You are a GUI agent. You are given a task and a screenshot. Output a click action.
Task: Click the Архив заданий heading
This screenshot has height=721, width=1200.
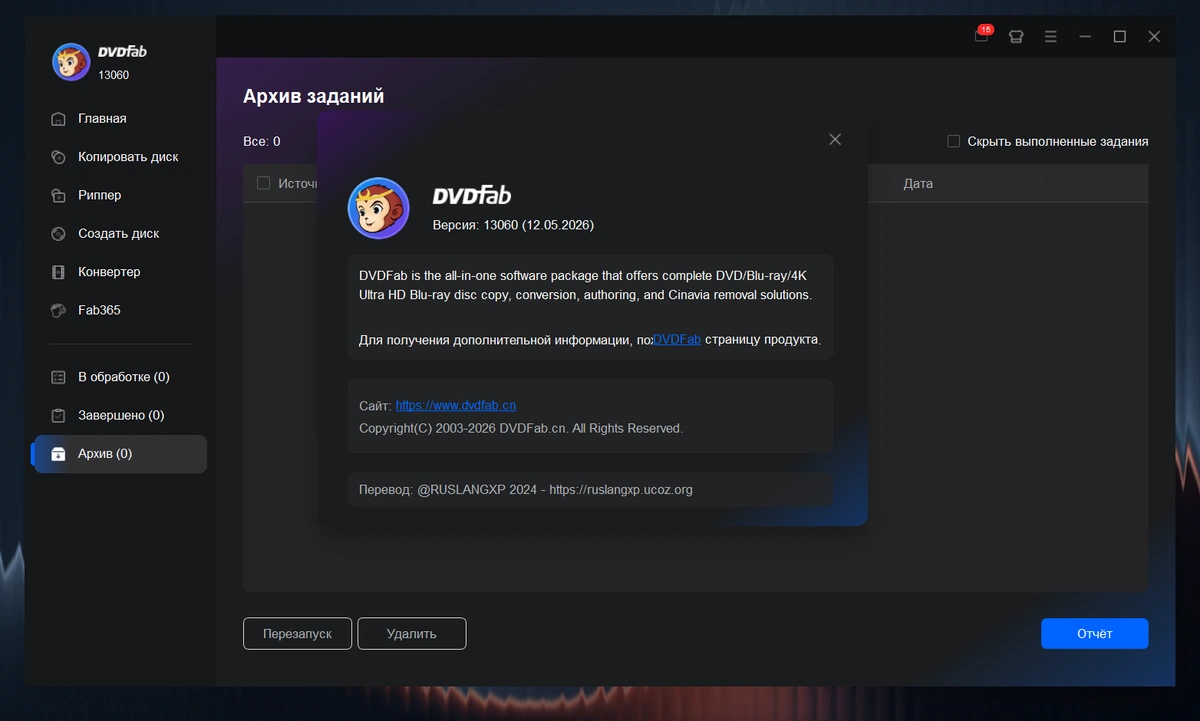coord(314,97)
